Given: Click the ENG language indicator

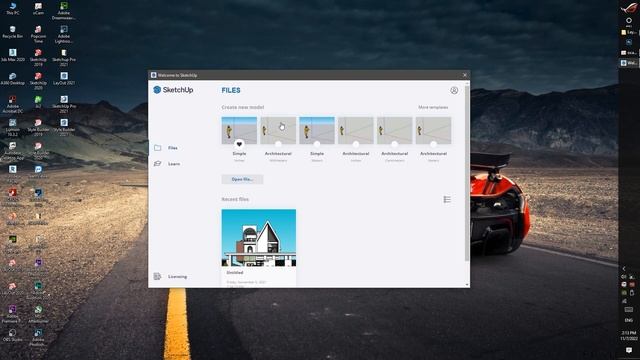Looking at the screenshot, I should click(629, 320).
